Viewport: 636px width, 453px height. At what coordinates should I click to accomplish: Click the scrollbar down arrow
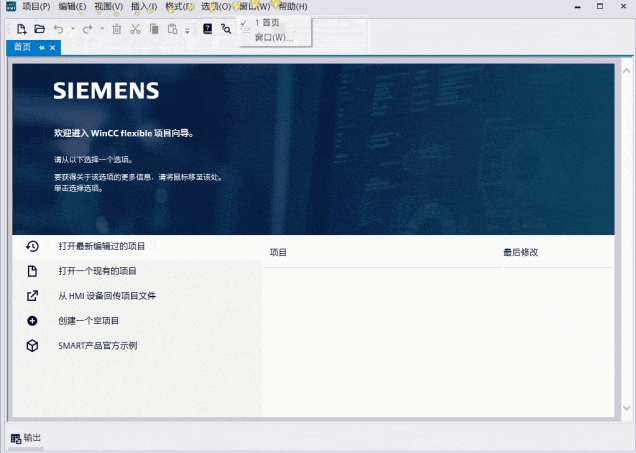pyautogui.click(x=626, y=408)
